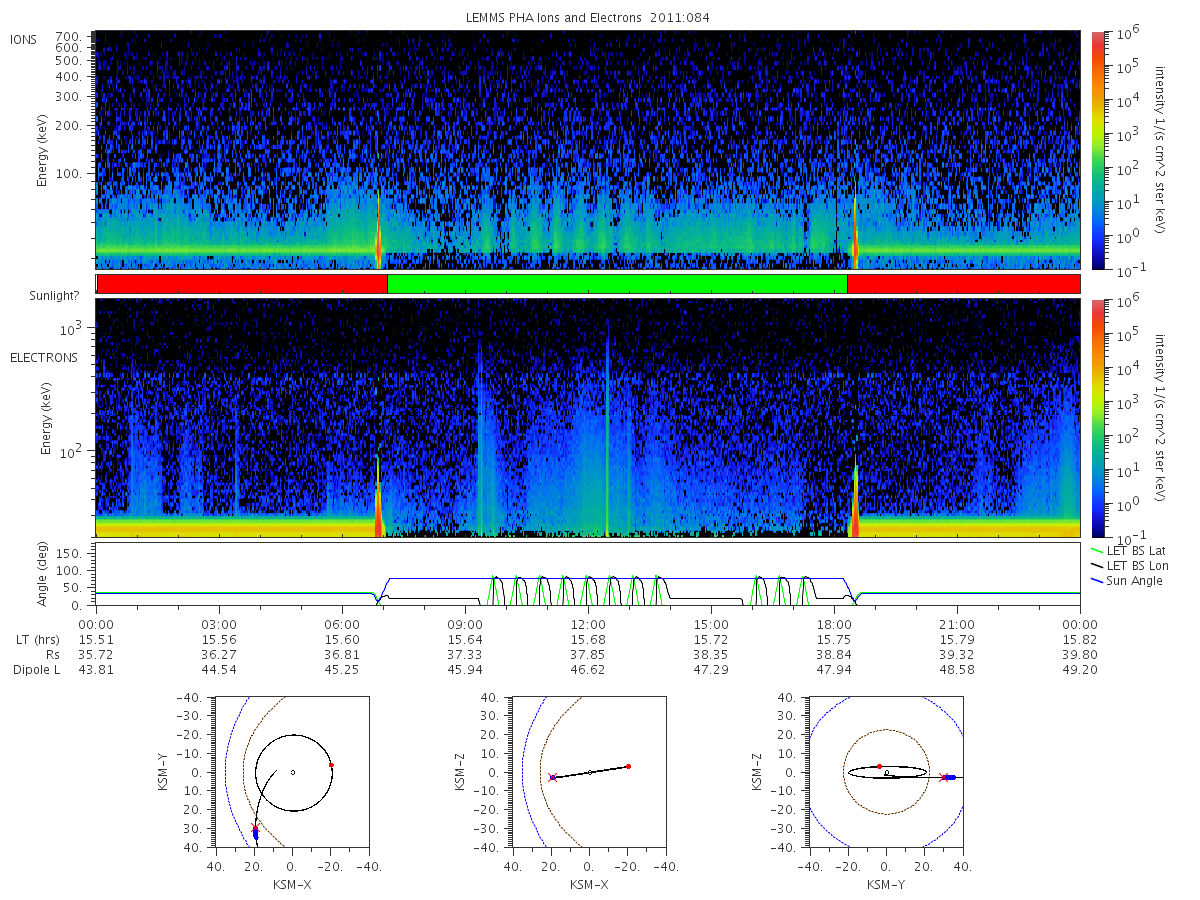Select the green segment of the Sunlight bar
The height and width of the screenshot is (900, 1200).
tap(617, 284)
